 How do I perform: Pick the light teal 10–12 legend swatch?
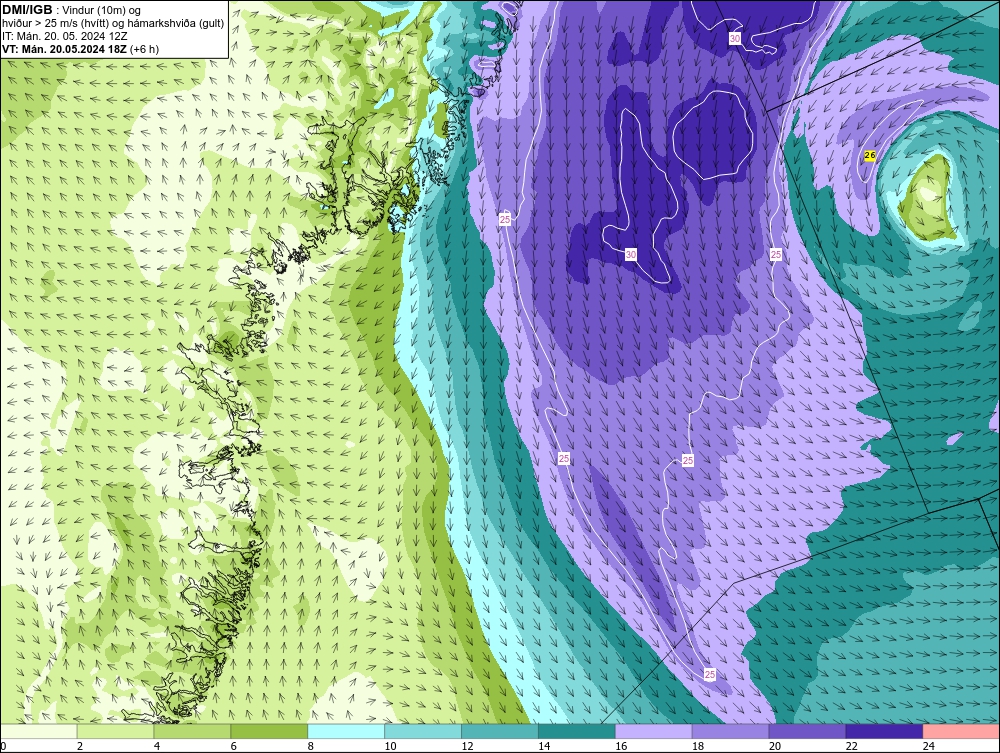click(423, 731)
